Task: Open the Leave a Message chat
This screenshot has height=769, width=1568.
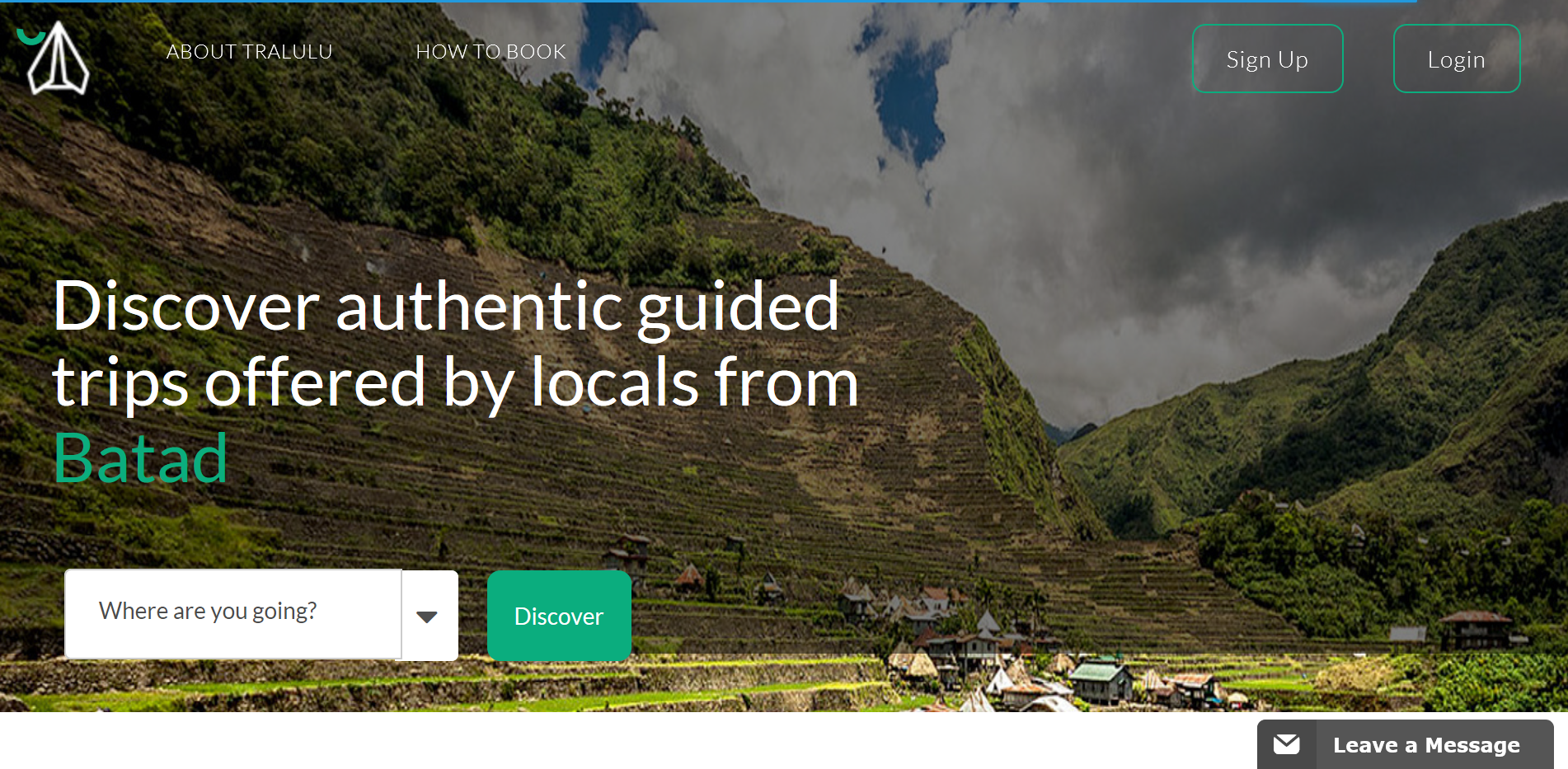Action: tap(1405, 745)
